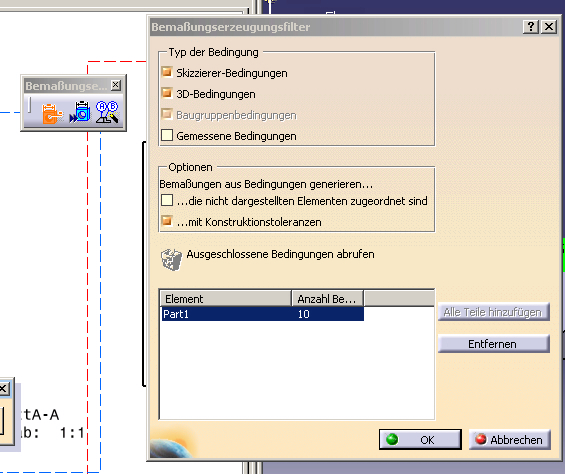The height and width of the screenshot is (474, 565).
Task: Click the Anzahl Be... column header
Action: point(327,299)
